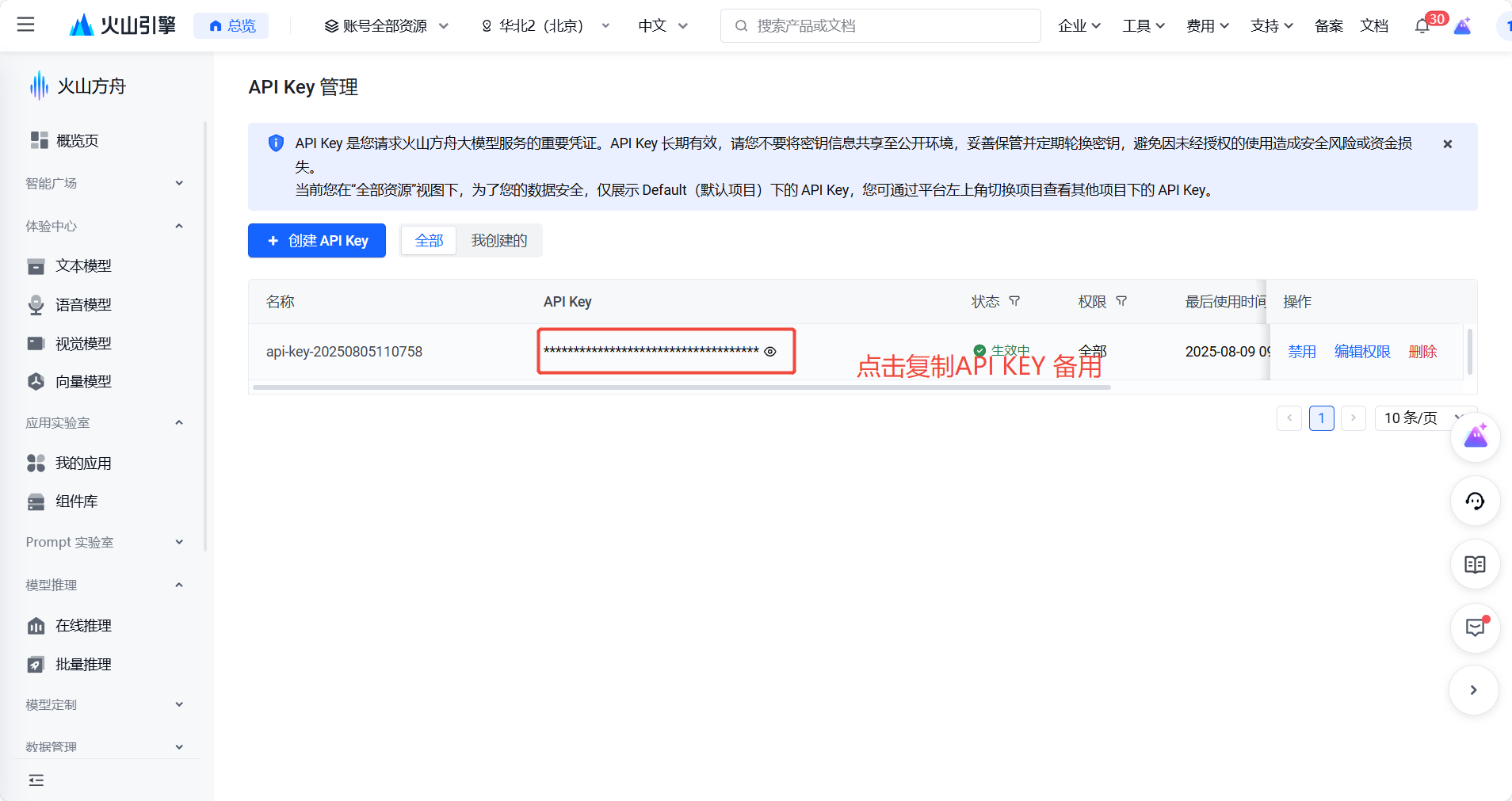Click 禁用 for the API key
This screenshot has width=1512, height=801.
tap(1302, 352)
